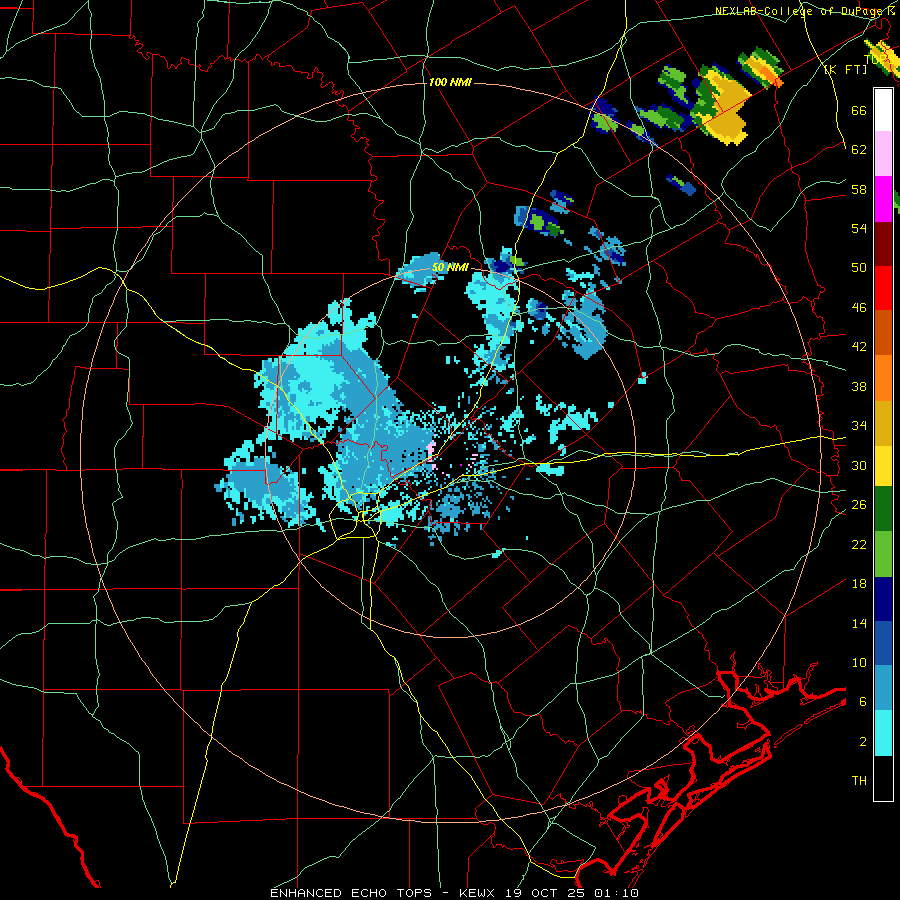This screenshot has width=900, height=900.
Task: Click the '50 NMI' range ring label
Action: pos(450,267)
